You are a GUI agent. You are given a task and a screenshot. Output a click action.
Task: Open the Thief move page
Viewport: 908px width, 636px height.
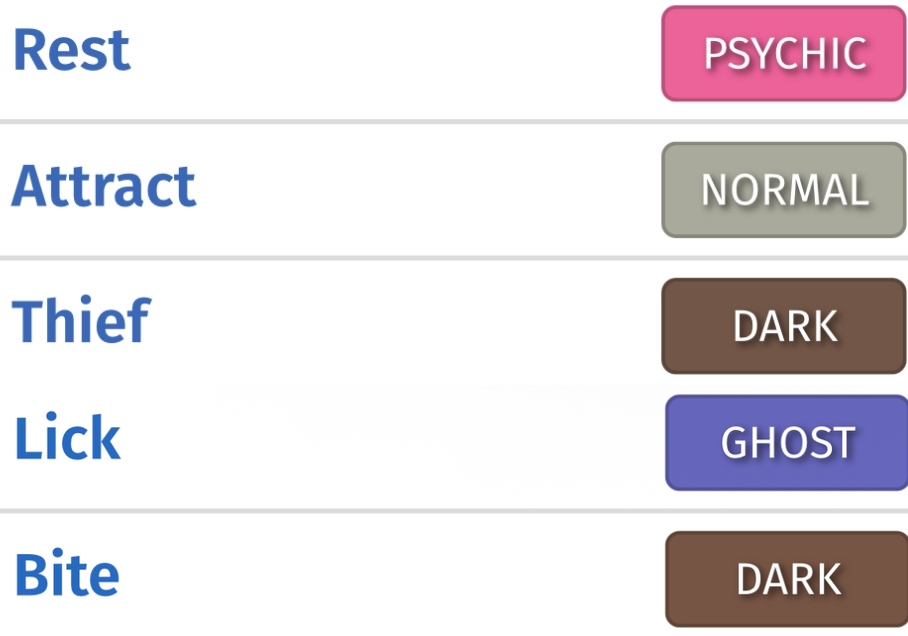click(82, 319)
